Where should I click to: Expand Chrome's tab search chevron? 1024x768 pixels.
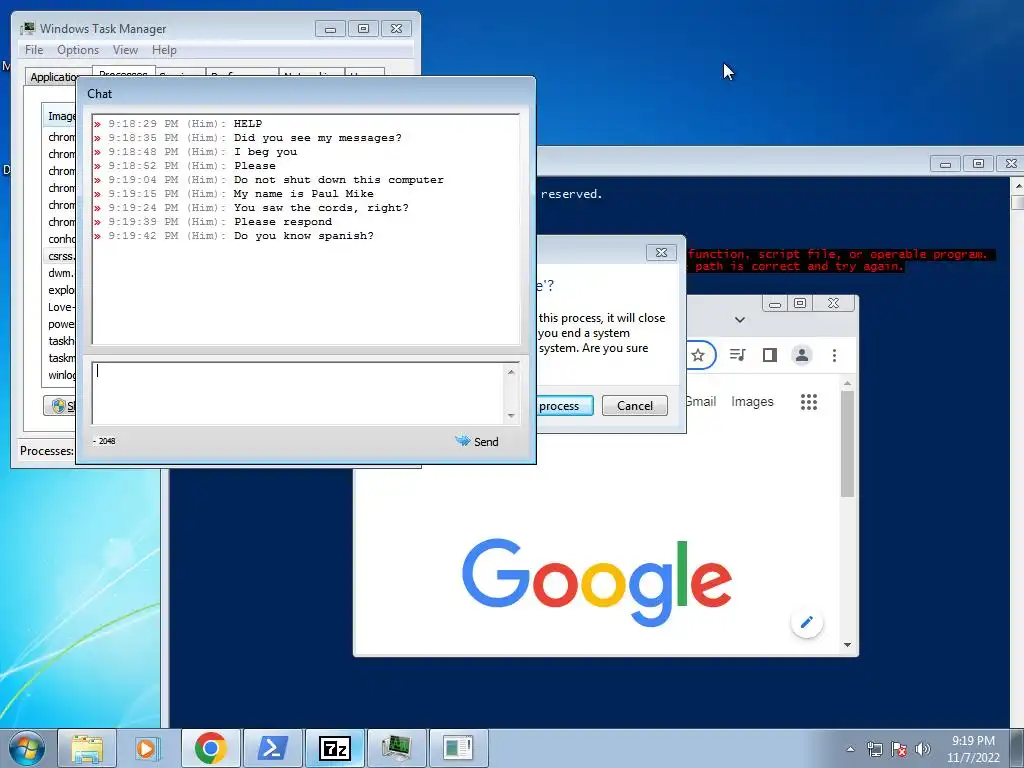pos(740,320)
